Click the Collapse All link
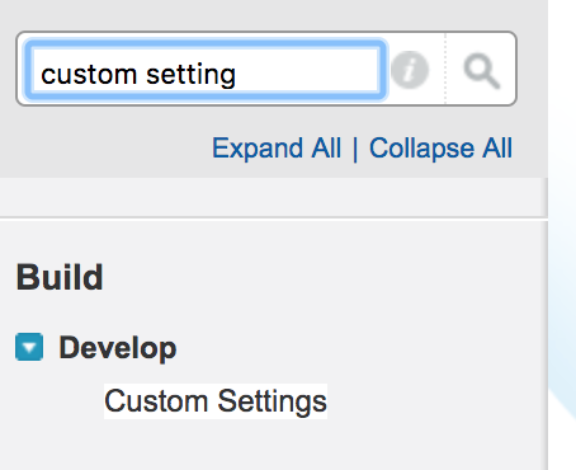Viewport: 578px width, 474px height. tap(441, 148)
